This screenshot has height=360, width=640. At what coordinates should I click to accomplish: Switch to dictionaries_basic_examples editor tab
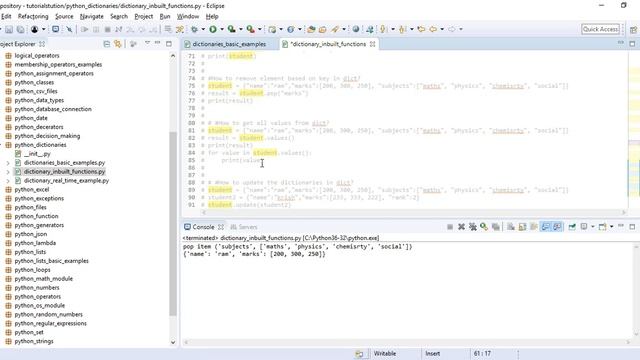coord(229,44)
